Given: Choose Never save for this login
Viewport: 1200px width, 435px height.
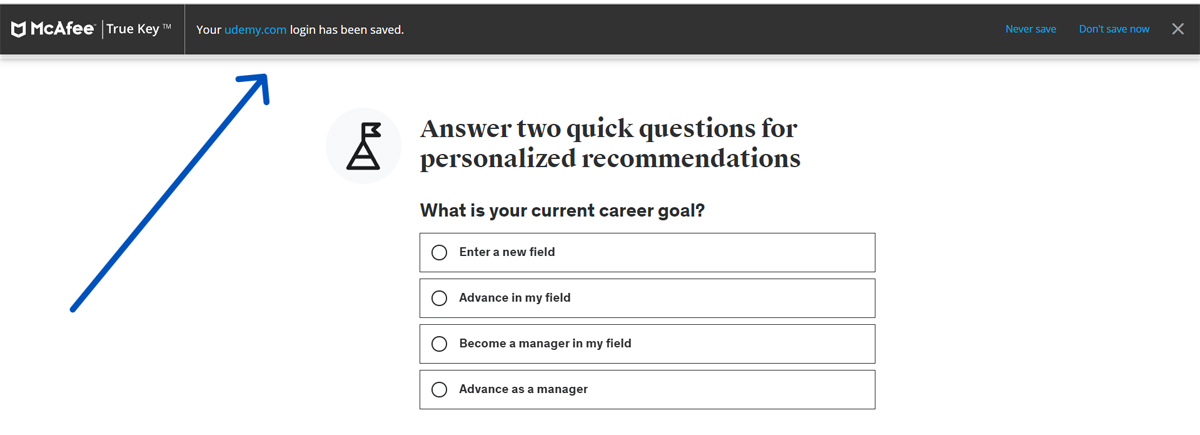Looking at the screenshot, I should pos(1030,30).
